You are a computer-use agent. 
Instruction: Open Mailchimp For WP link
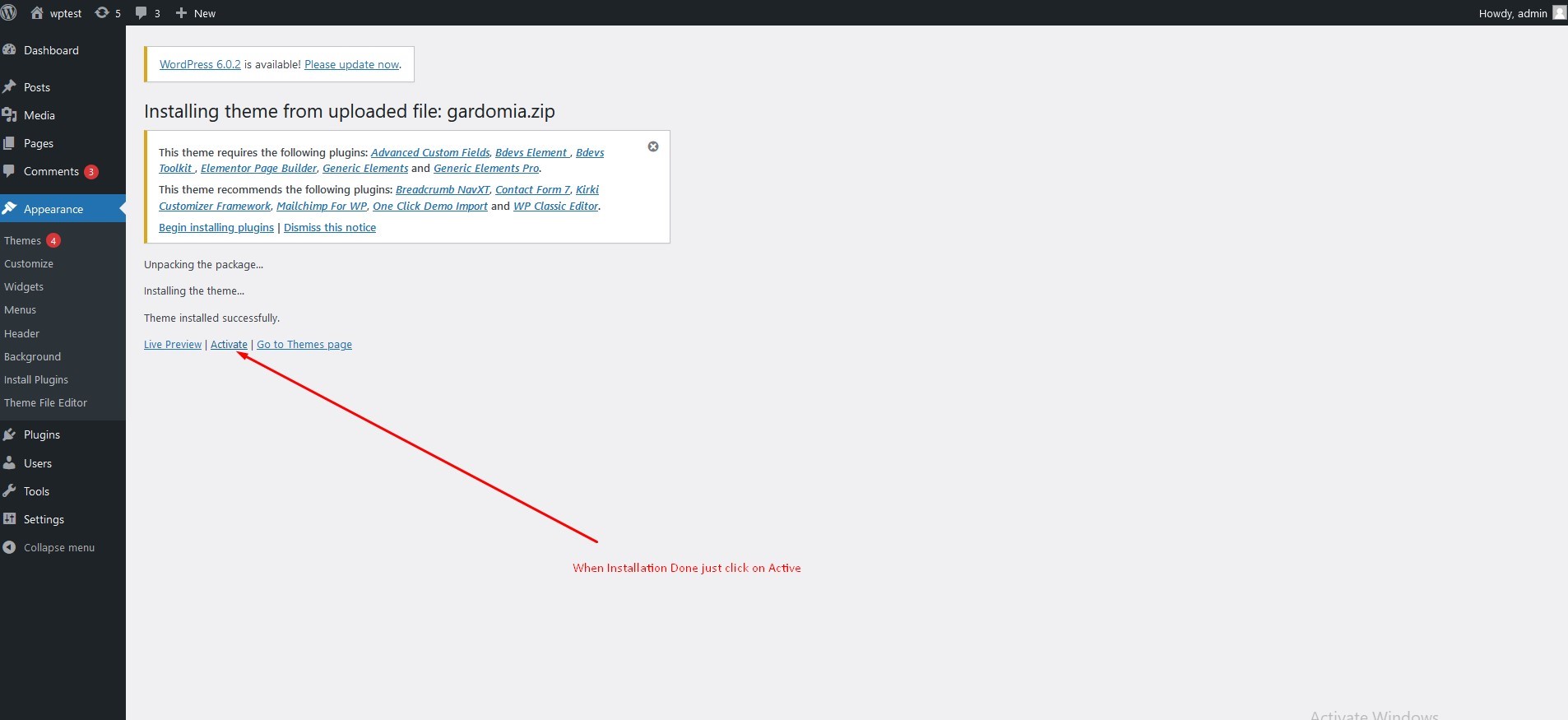[x=322, y=206]
